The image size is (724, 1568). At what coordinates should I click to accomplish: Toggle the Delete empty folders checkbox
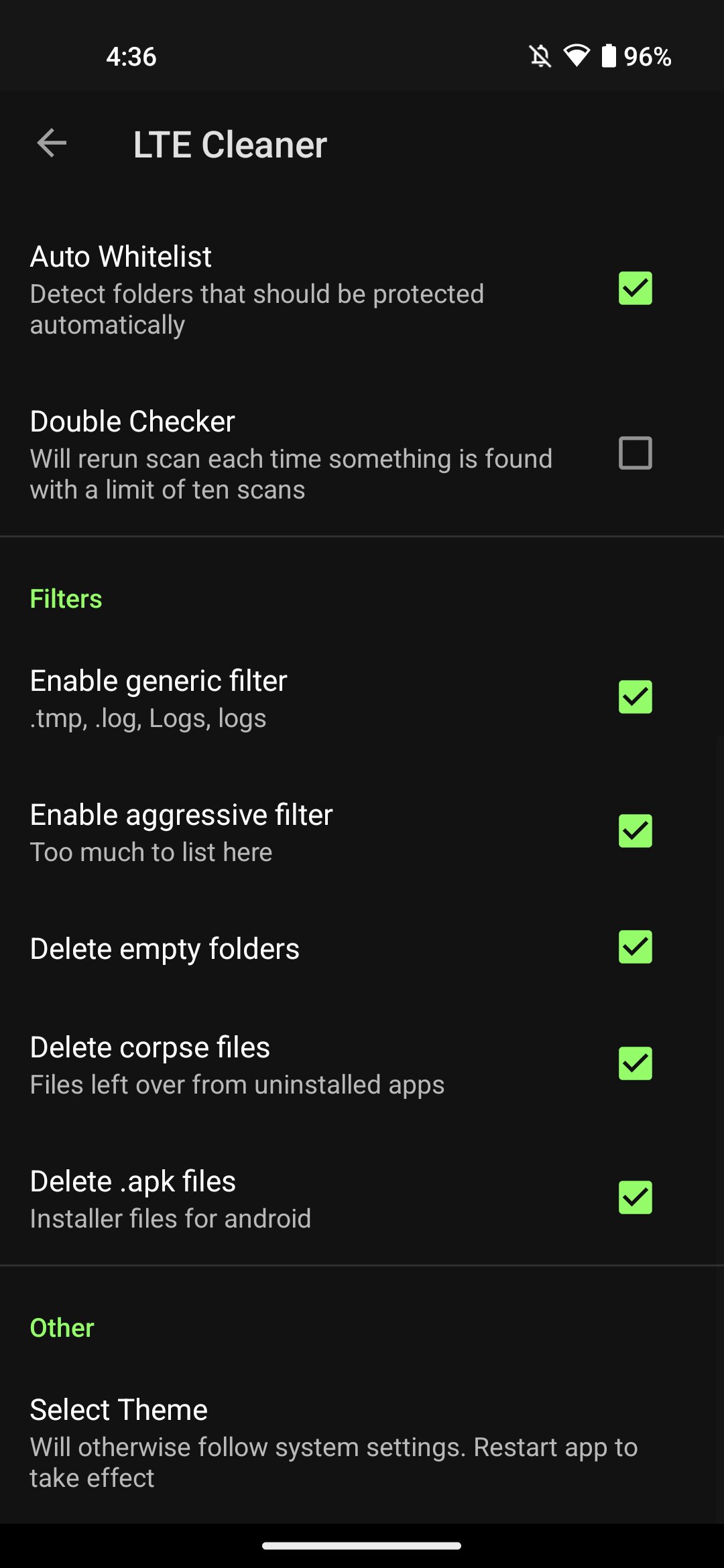635,947
